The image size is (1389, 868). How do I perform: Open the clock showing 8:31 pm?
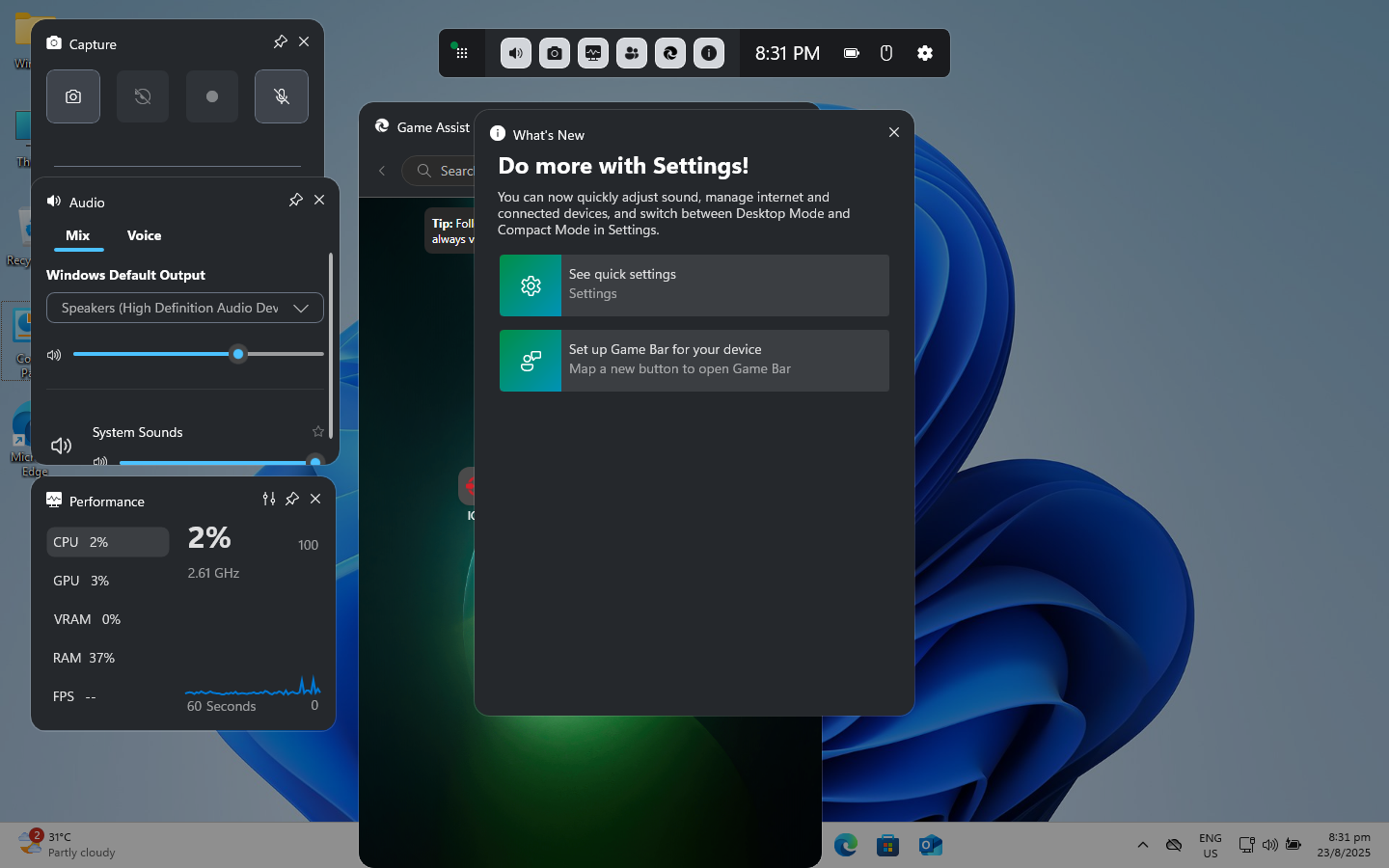[1344, 845]
